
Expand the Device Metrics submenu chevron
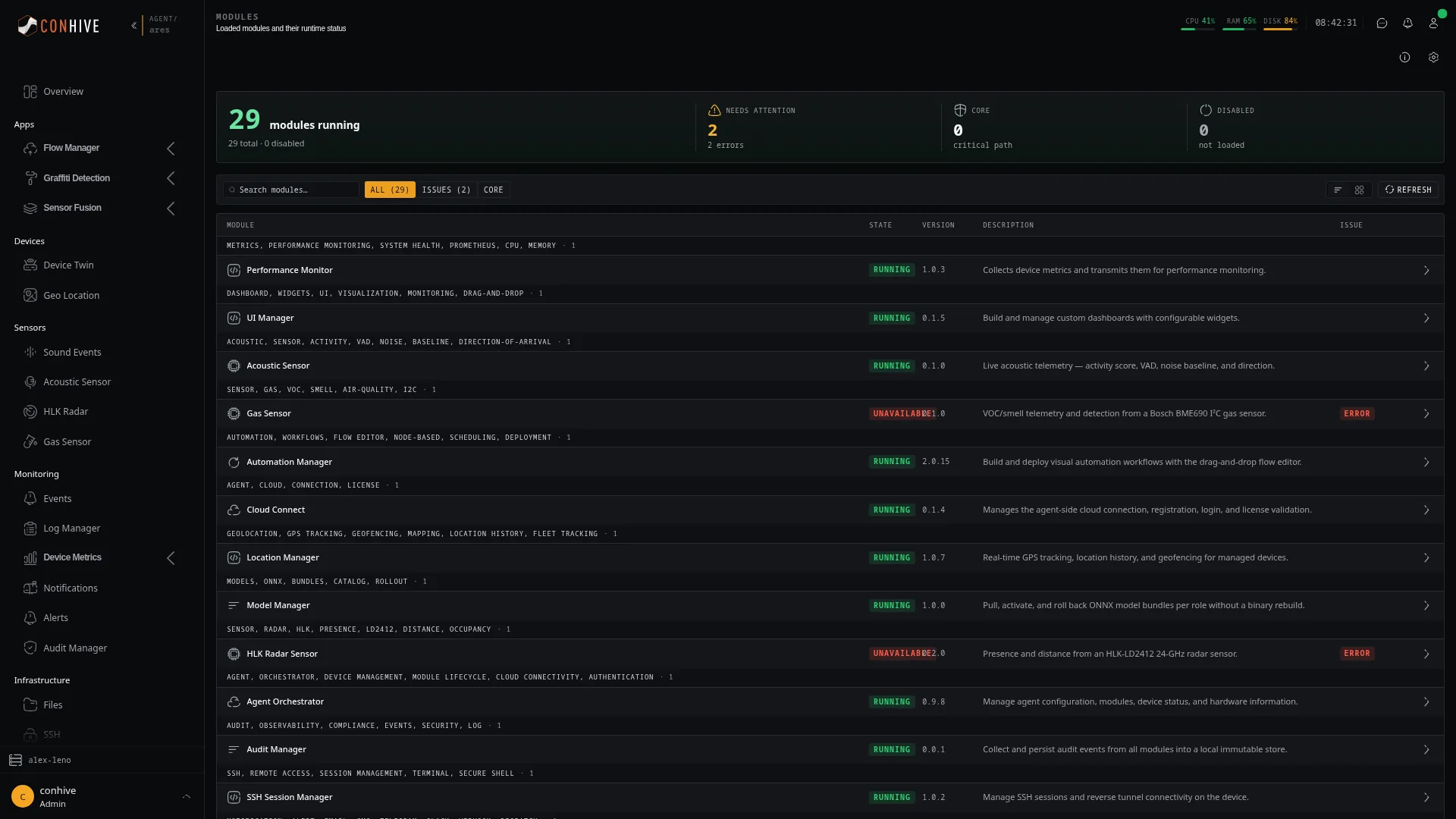171,558
